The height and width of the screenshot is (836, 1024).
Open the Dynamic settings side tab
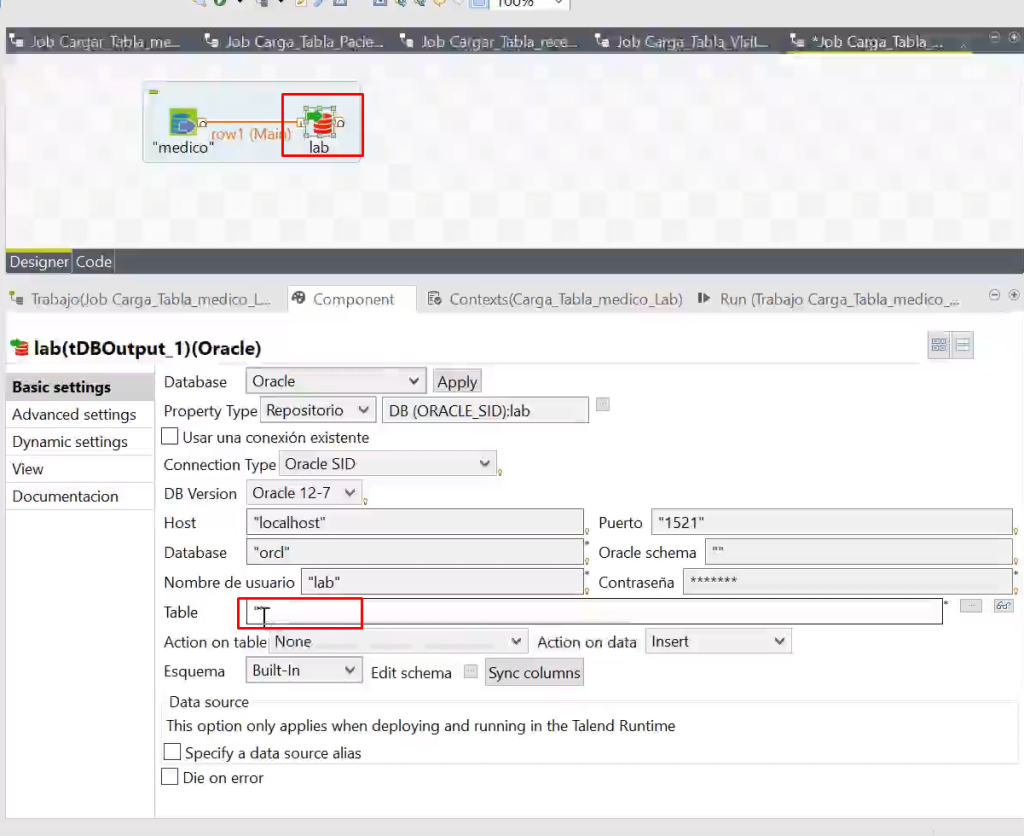(x=80, y=442)
